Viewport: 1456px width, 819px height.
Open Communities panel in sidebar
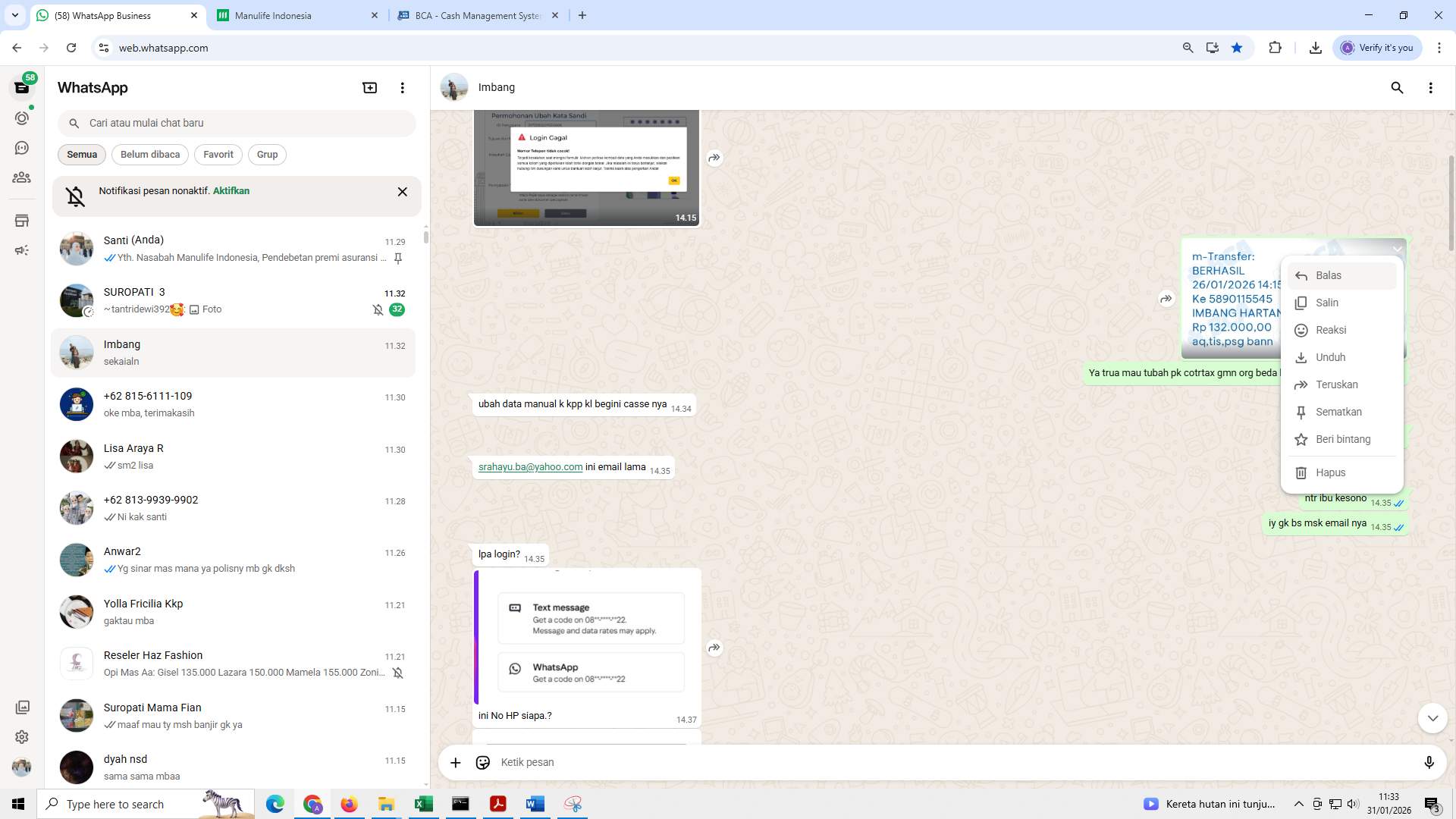pyautogui.click(x=22, y=177)
